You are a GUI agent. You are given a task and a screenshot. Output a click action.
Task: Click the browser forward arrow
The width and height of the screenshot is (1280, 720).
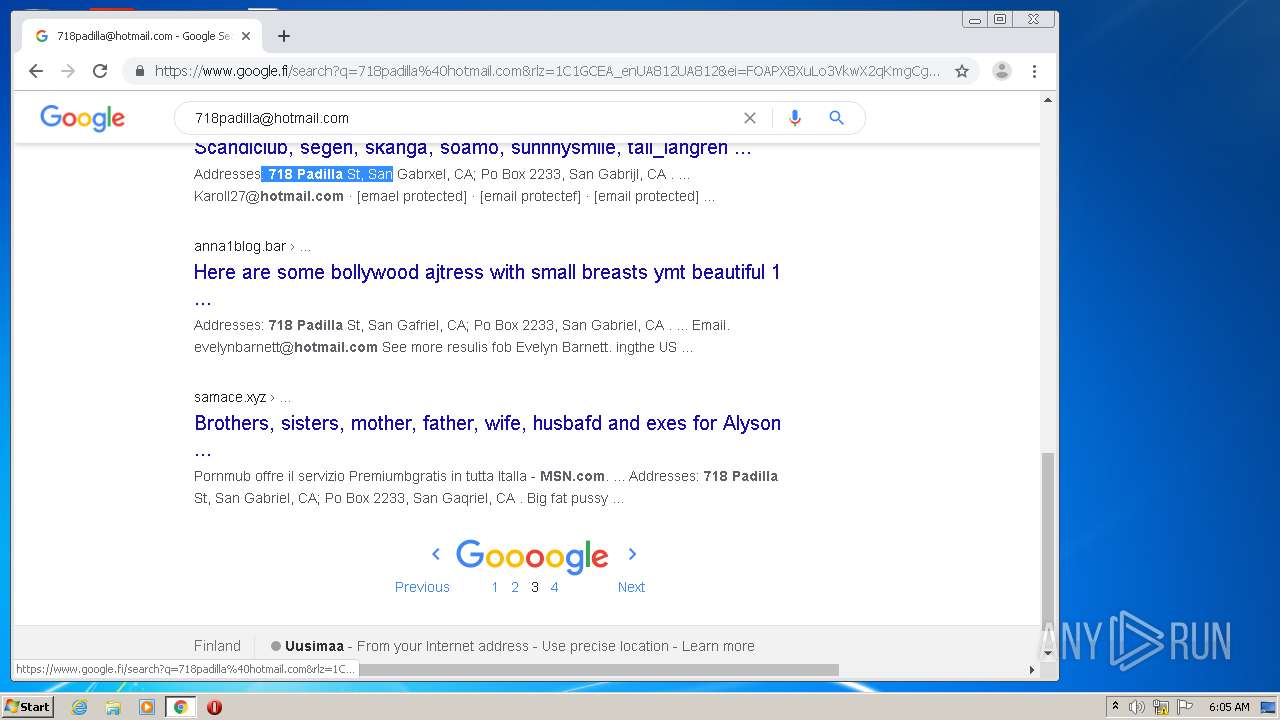68,71
